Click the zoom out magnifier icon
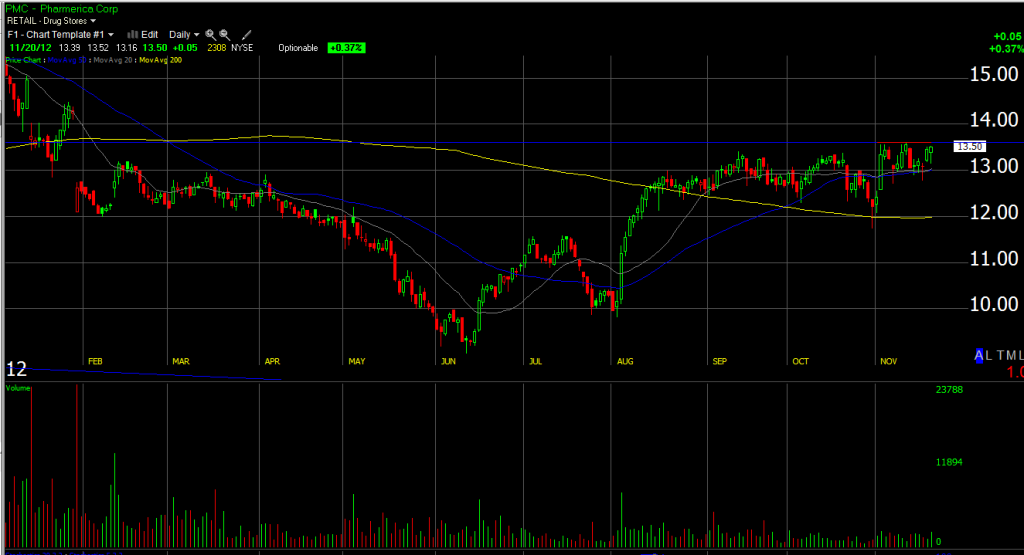The image size is (1024, 555). click(x=225, y=34)
